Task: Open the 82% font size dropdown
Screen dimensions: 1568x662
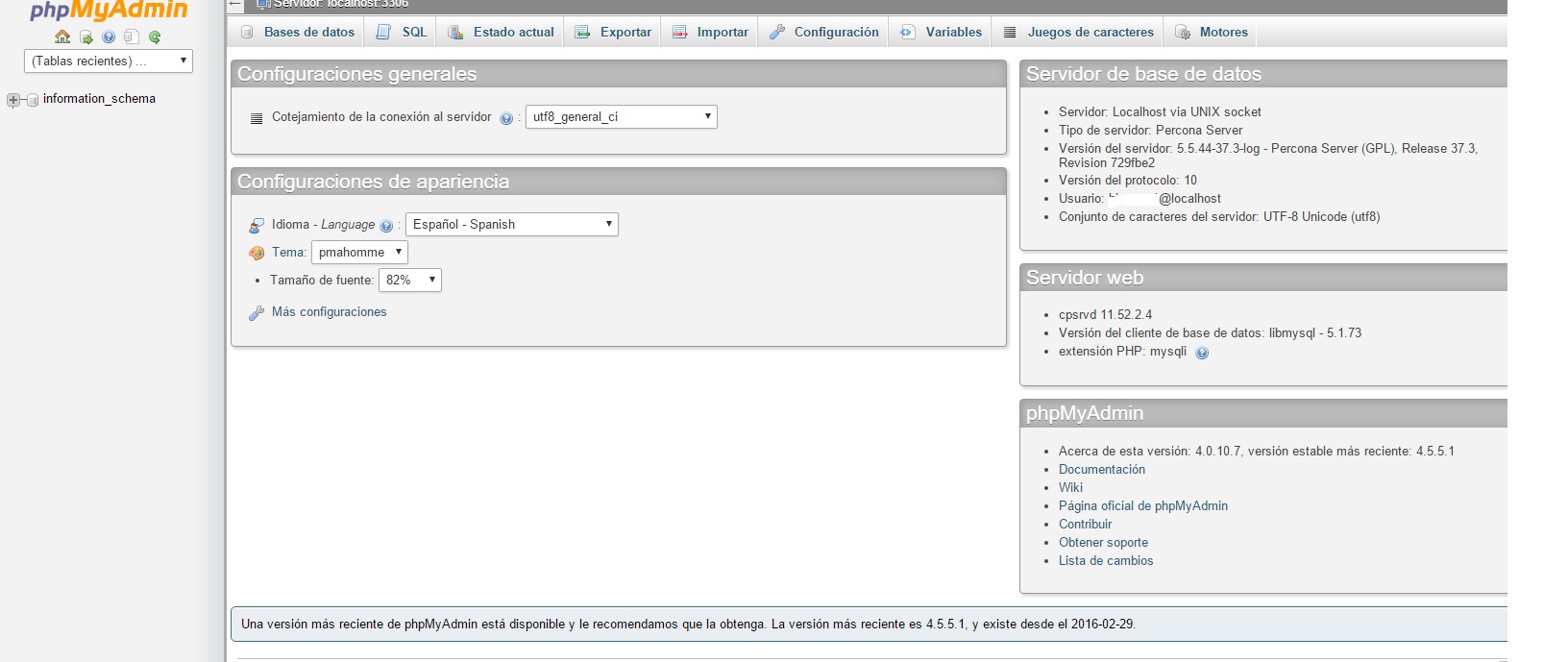Action: 410,280
